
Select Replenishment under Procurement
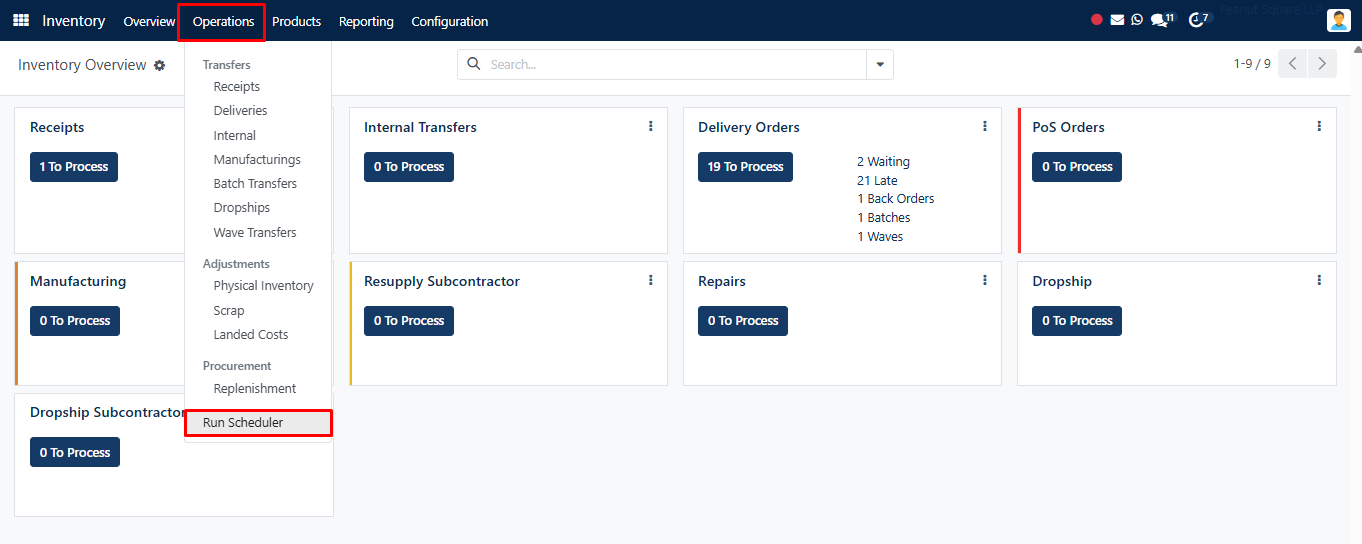coord(255,389)
